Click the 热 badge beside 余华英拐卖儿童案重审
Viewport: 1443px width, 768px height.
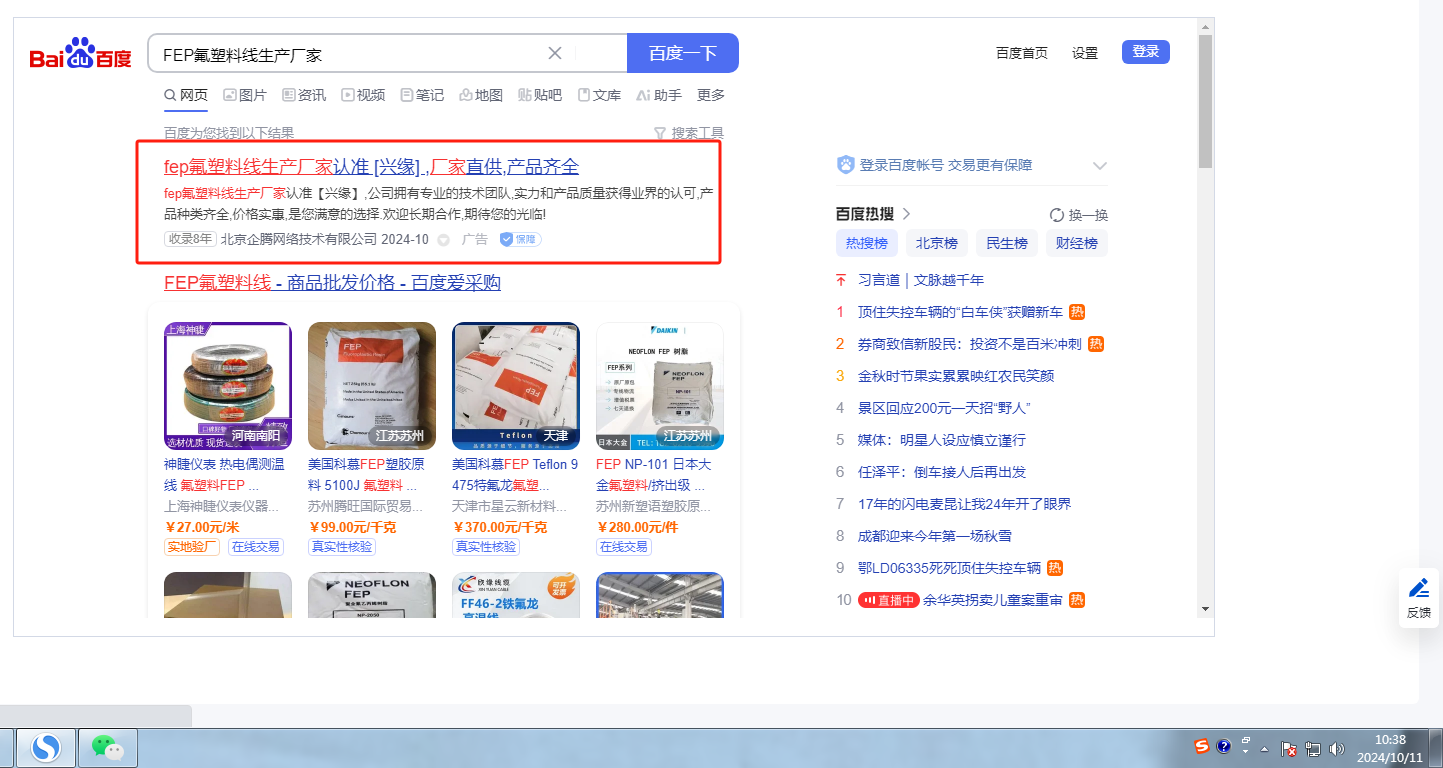(1077, 600)
